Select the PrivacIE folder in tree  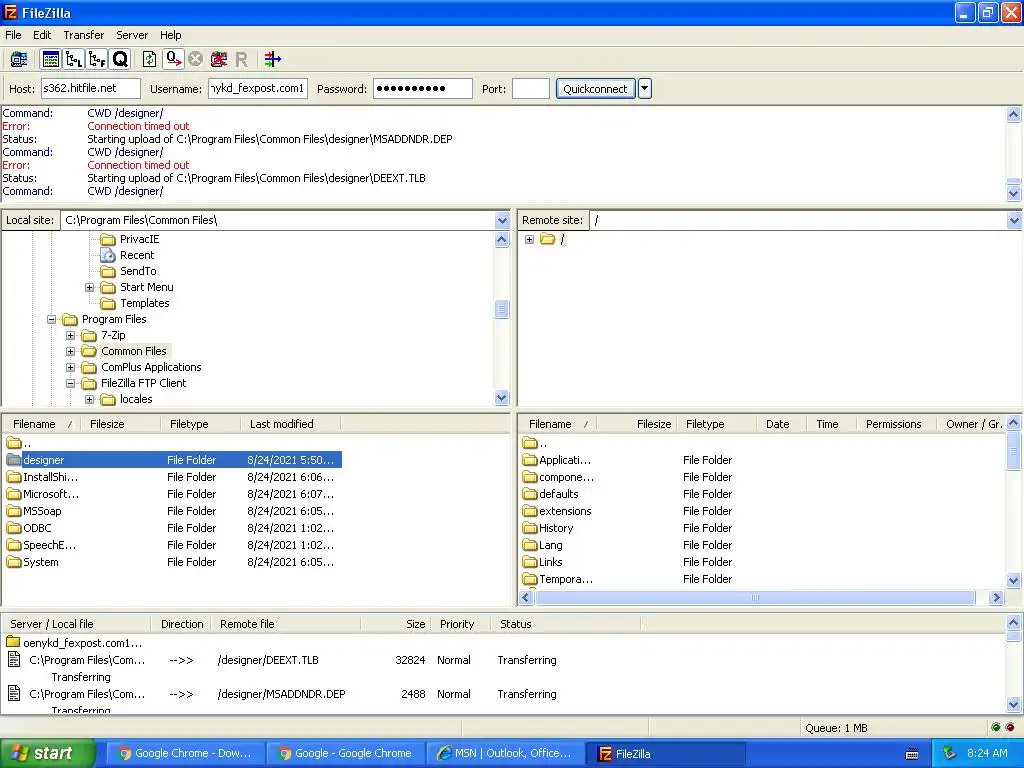(139, 240)
